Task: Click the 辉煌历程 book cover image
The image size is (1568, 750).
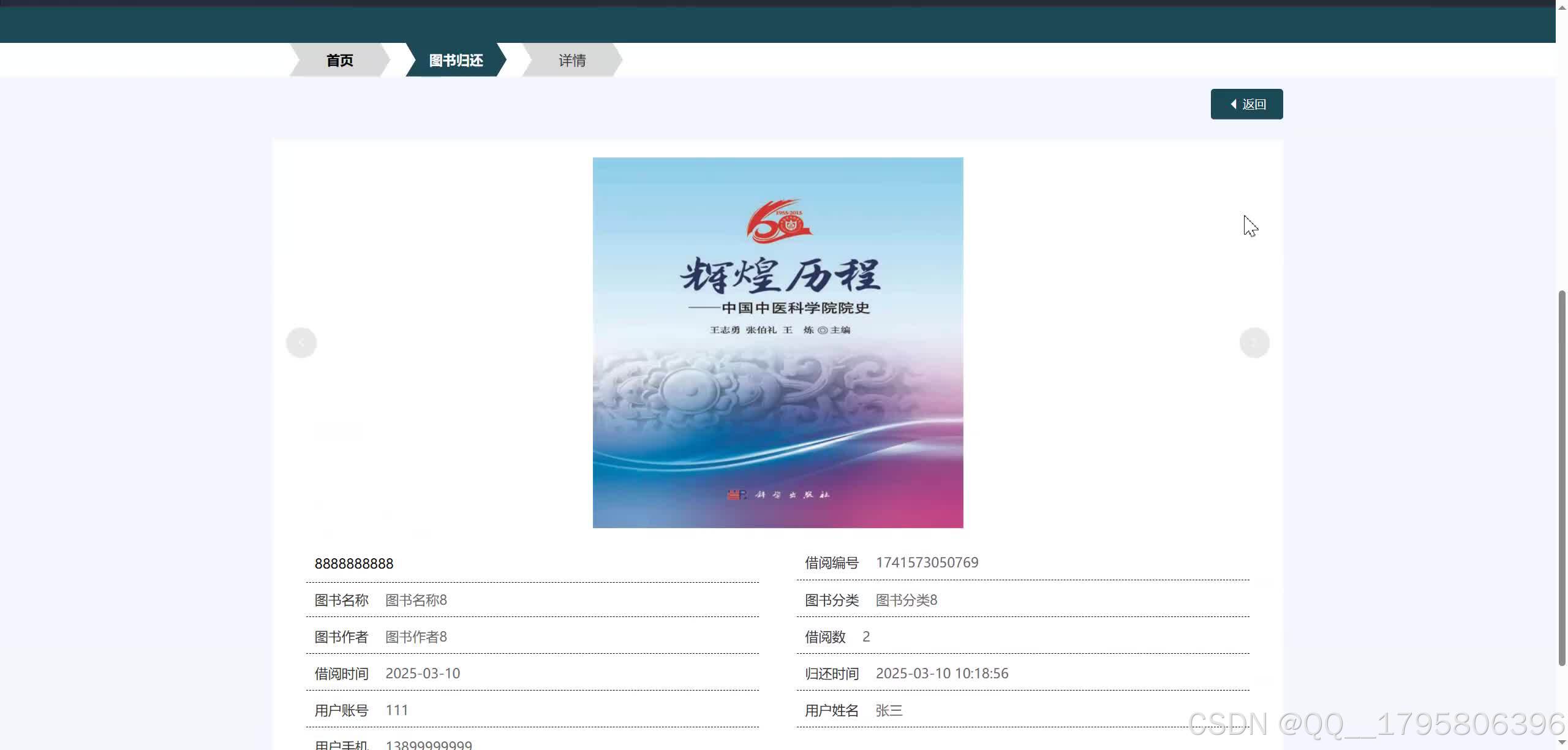Action: [x=777, y=342]
